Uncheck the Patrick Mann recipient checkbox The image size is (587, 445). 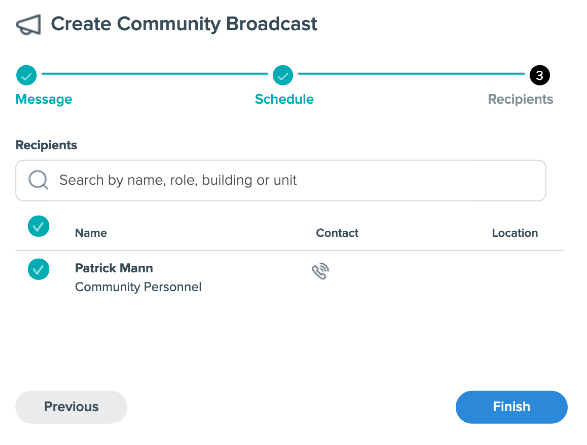click(x=39, y=269)
